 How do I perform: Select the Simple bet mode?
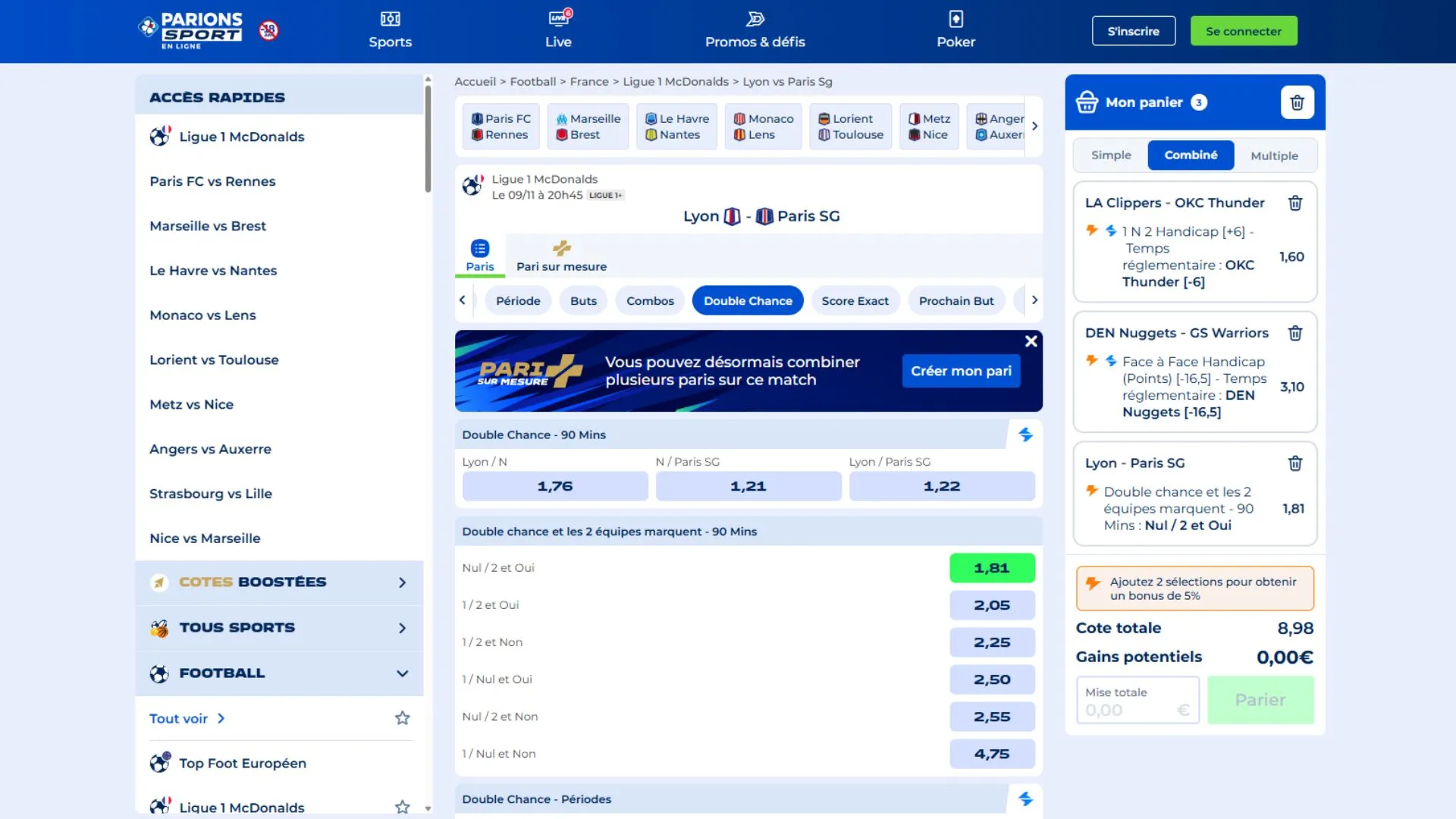click(x=1111, y=155)
